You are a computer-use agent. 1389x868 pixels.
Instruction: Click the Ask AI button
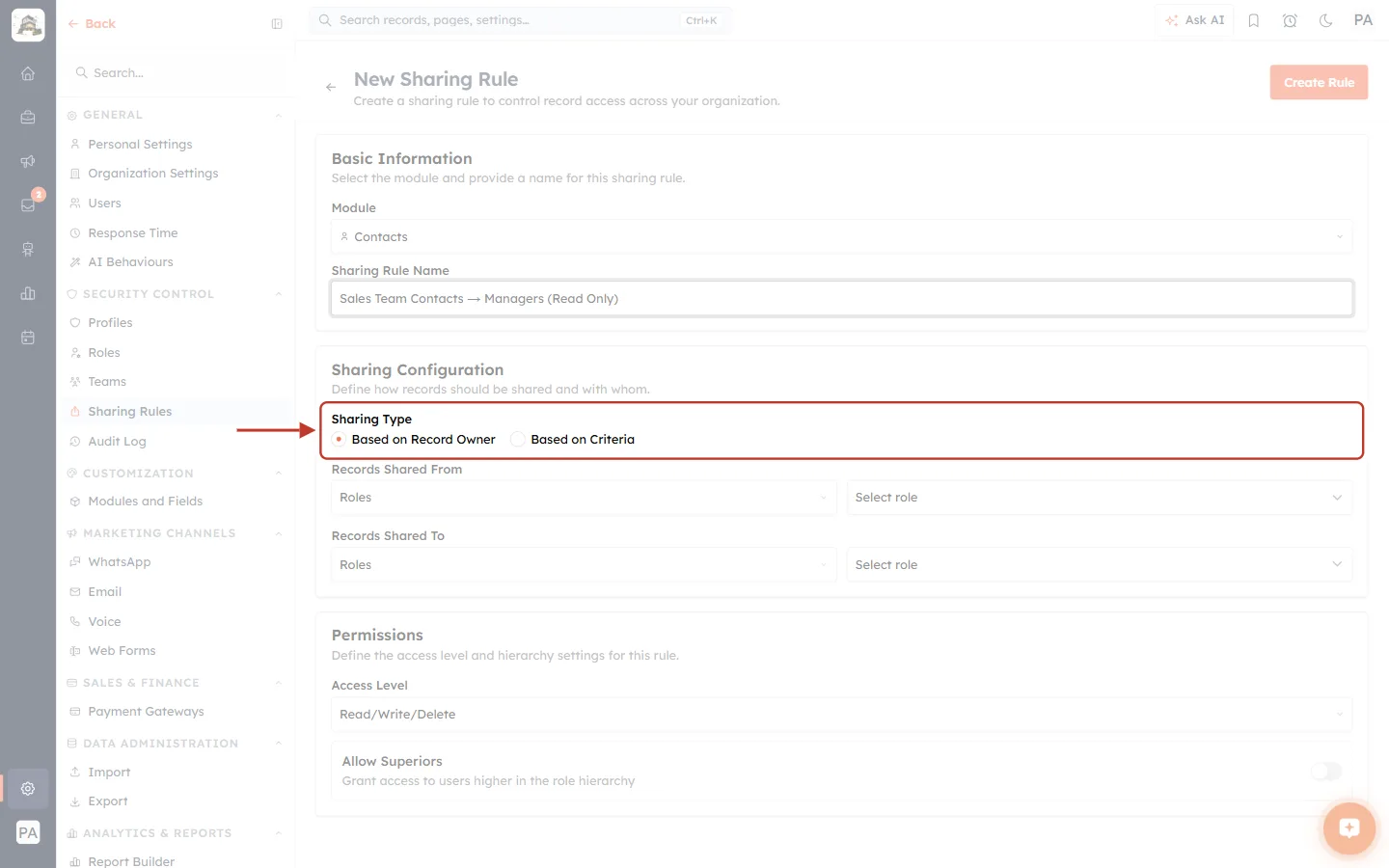(1194, 20)
